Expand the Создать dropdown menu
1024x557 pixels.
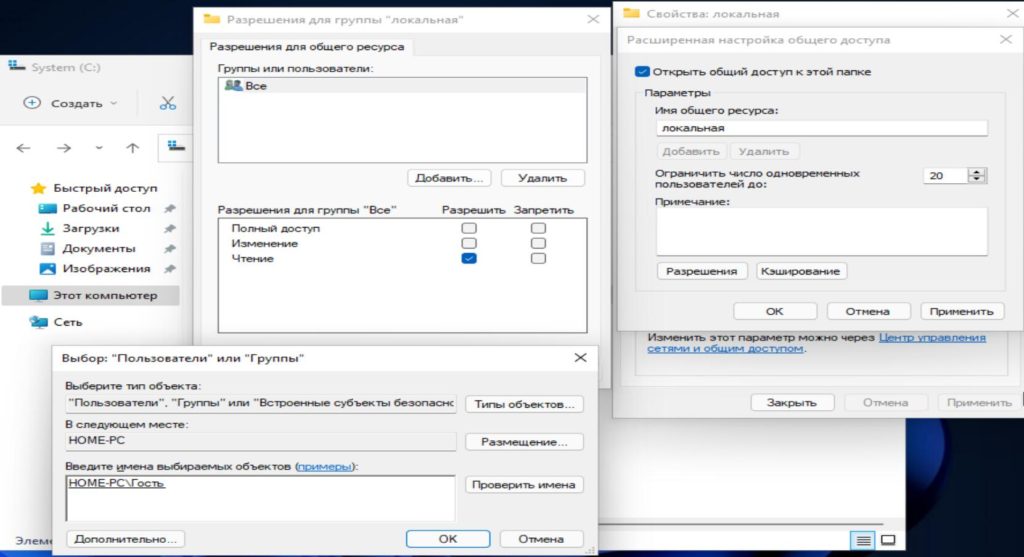[x=70, y=103]
